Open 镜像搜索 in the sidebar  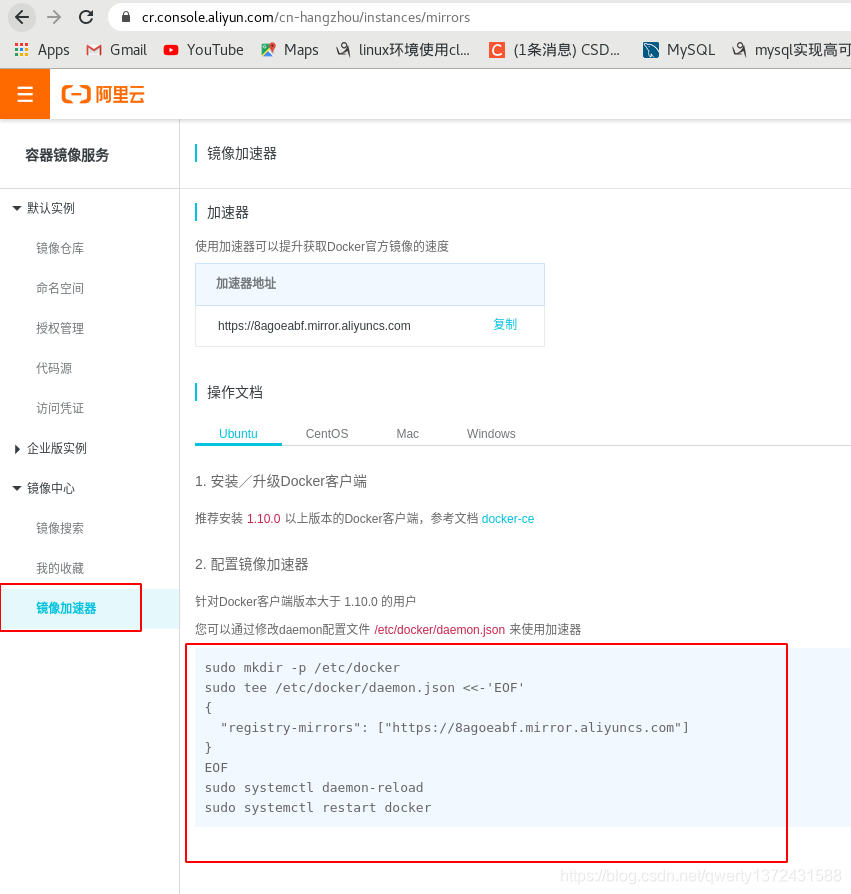click(60, 528)
